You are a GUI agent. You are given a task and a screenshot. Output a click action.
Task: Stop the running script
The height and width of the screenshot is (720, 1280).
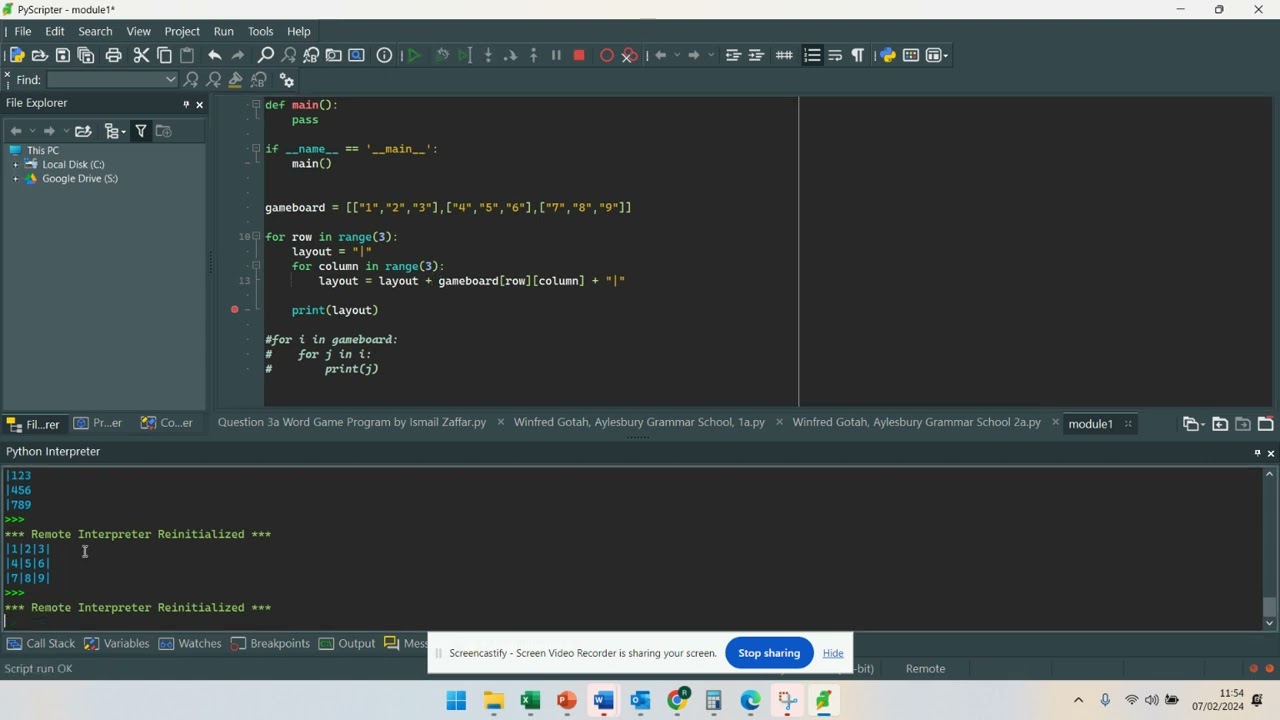579,56
